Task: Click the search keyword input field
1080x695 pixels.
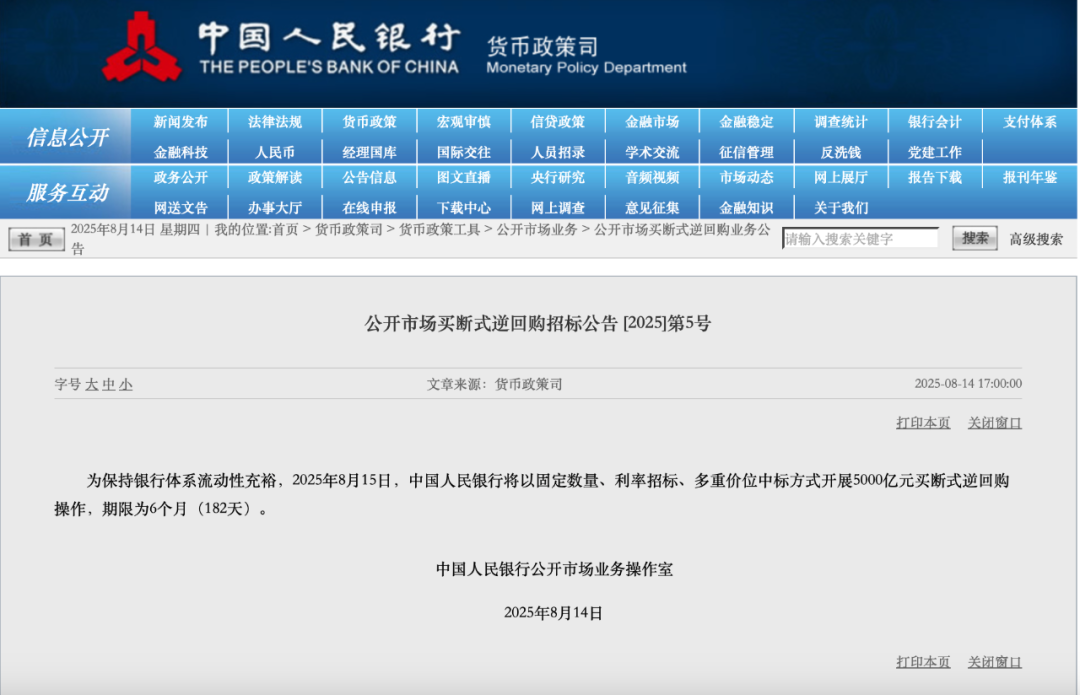Action: tap(860, 239)
